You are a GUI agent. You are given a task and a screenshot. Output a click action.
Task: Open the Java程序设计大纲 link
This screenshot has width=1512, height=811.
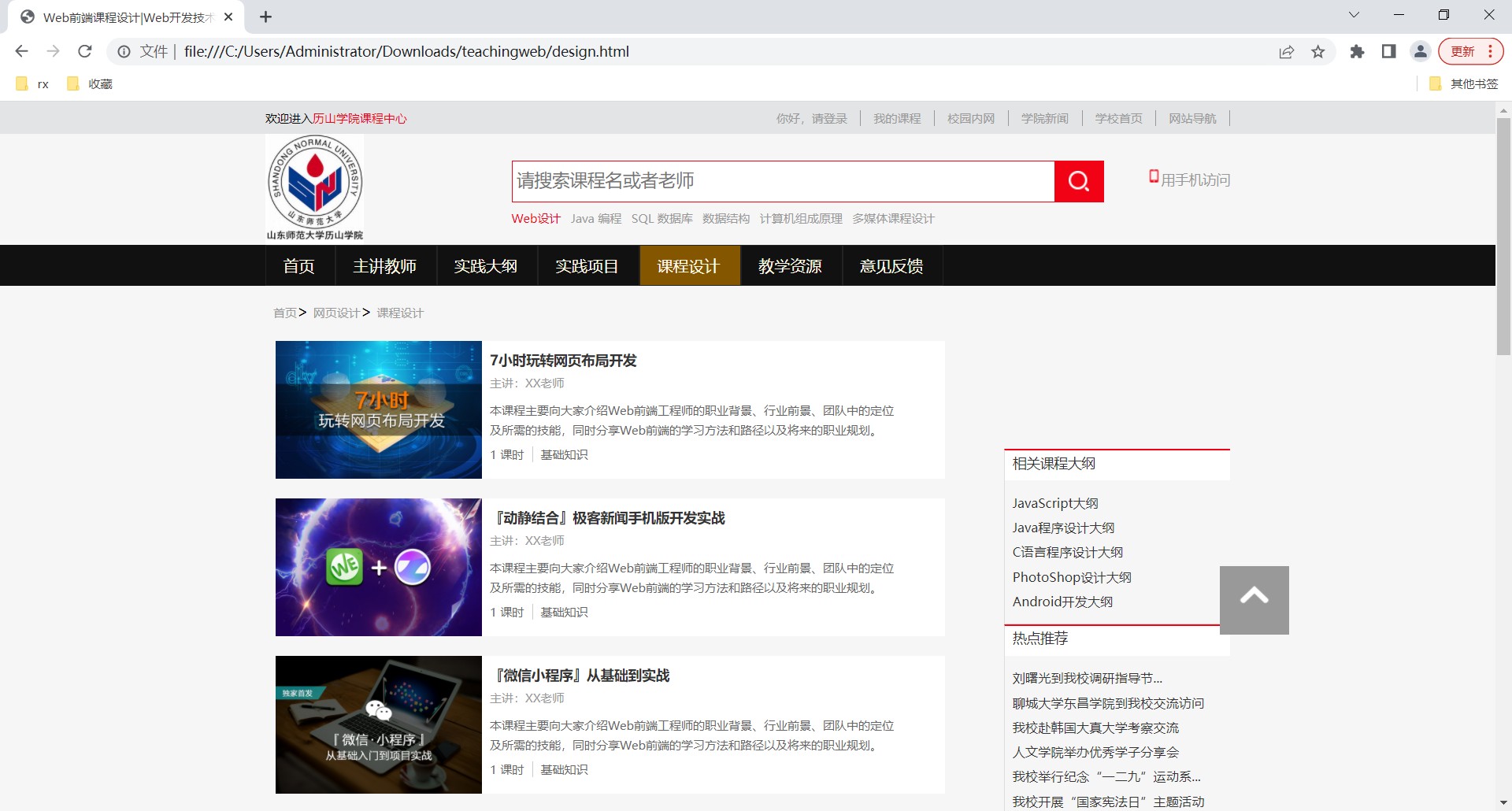(x=1063, y=528)
